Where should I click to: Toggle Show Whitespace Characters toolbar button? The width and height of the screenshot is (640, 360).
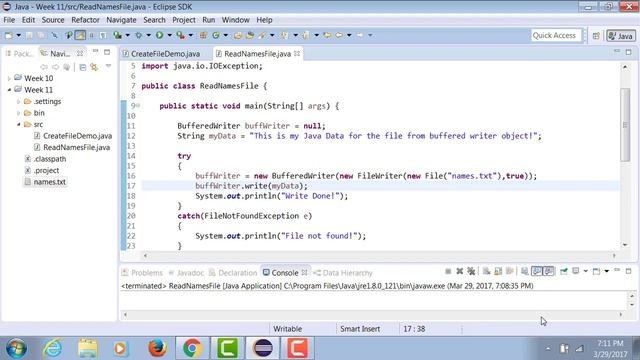(103, 36)
